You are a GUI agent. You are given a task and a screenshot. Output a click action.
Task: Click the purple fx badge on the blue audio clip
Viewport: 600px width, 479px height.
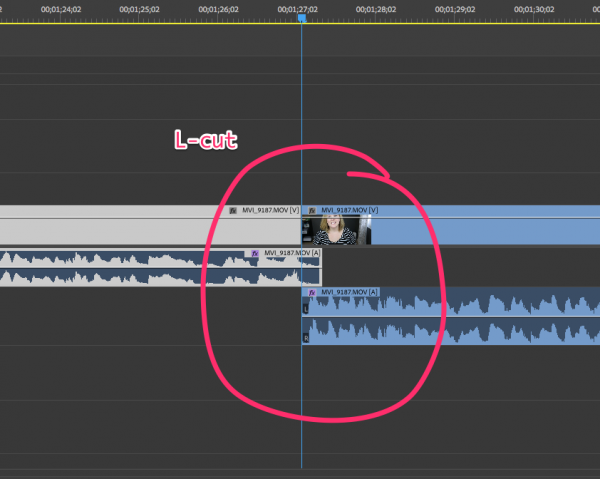pos(312,293)
